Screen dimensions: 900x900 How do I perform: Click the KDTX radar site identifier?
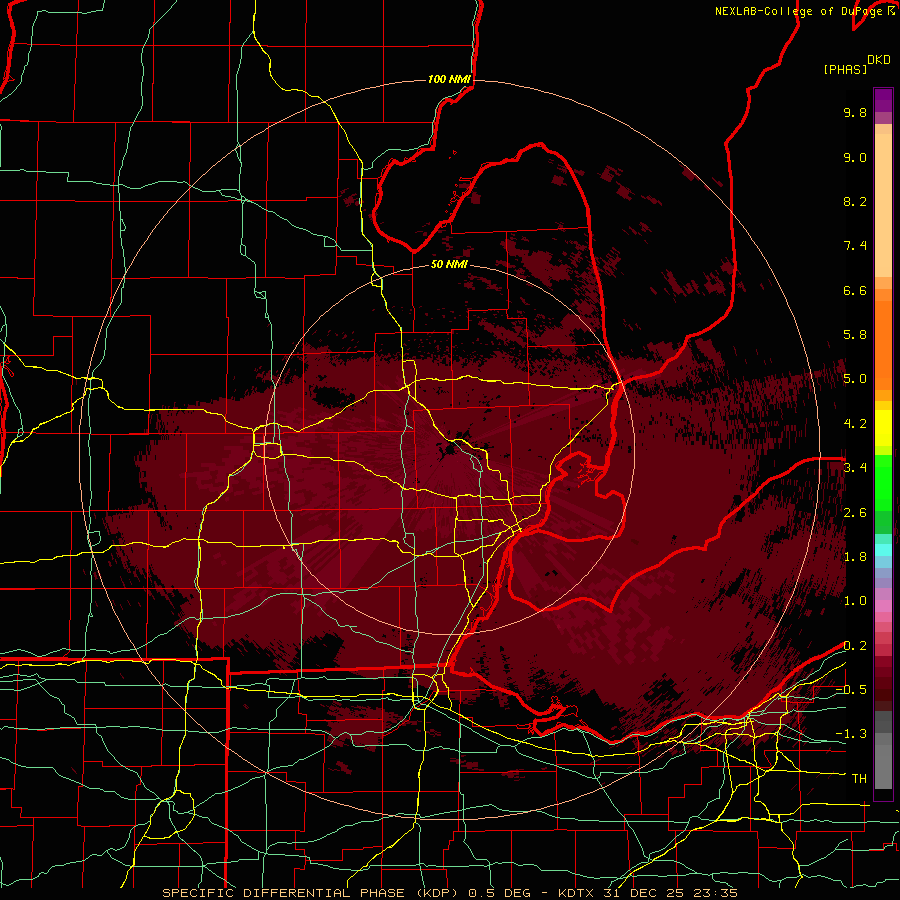pos(577,893)
